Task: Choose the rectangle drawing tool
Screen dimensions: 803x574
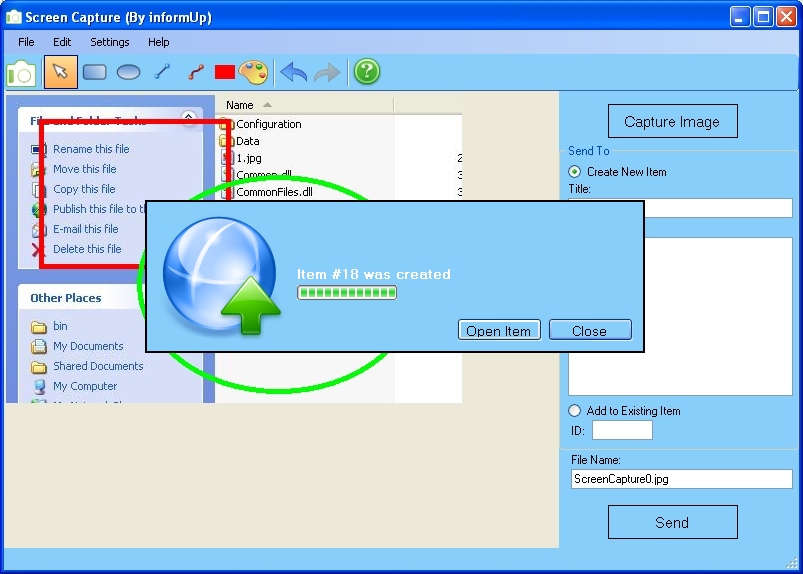Action: click(x=94, y=72)
